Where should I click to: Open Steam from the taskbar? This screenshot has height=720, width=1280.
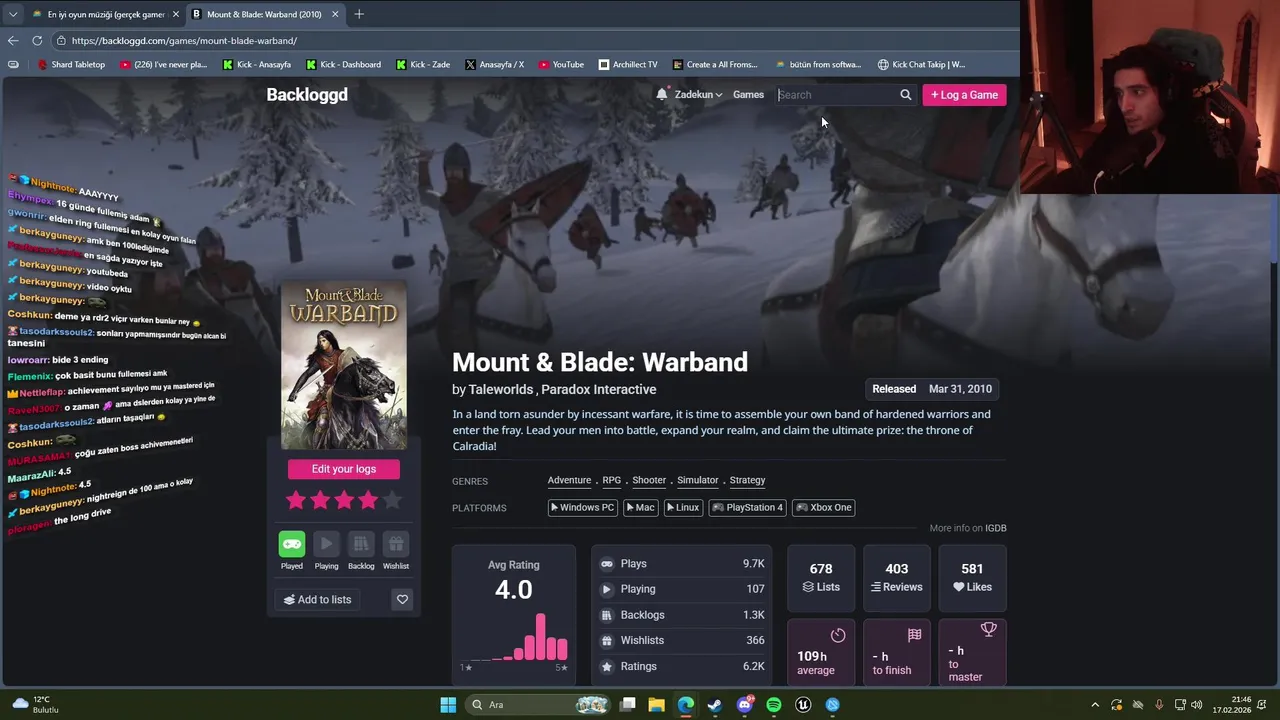pyautogui.click(x=714, y=705)
